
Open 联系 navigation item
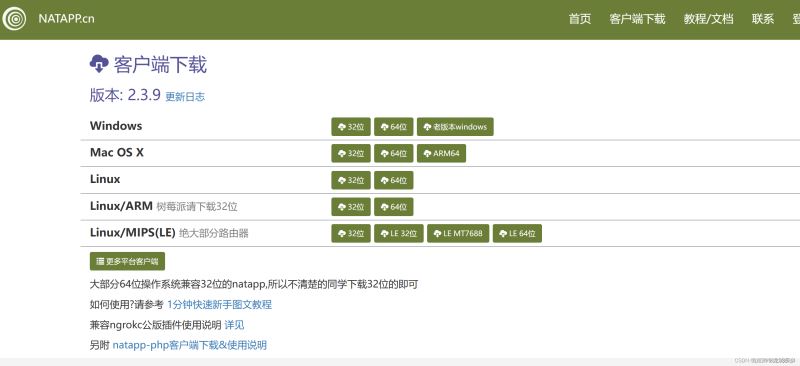click(x=763, y=19)
